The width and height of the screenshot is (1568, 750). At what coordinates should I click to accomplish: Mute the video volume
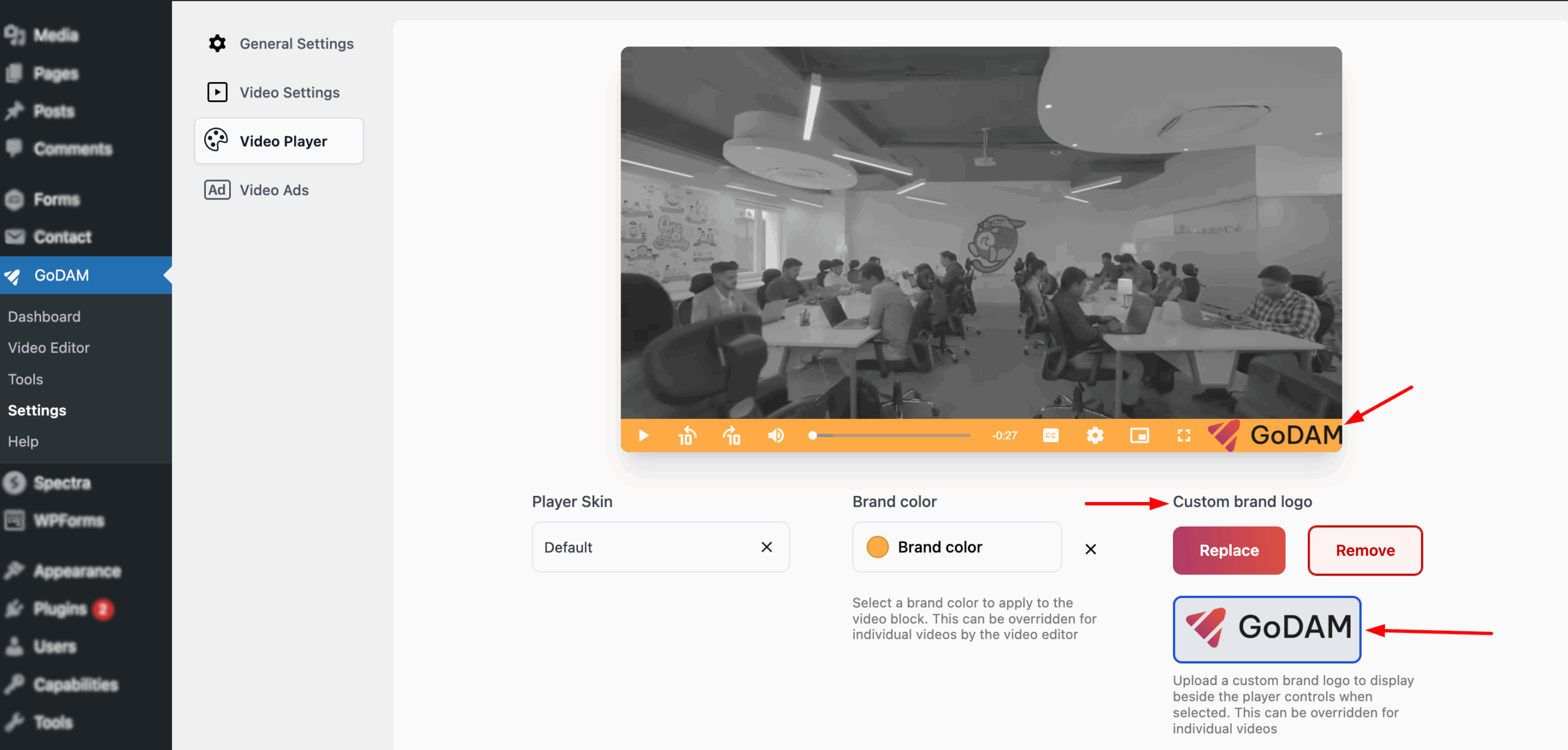point(775,435)
